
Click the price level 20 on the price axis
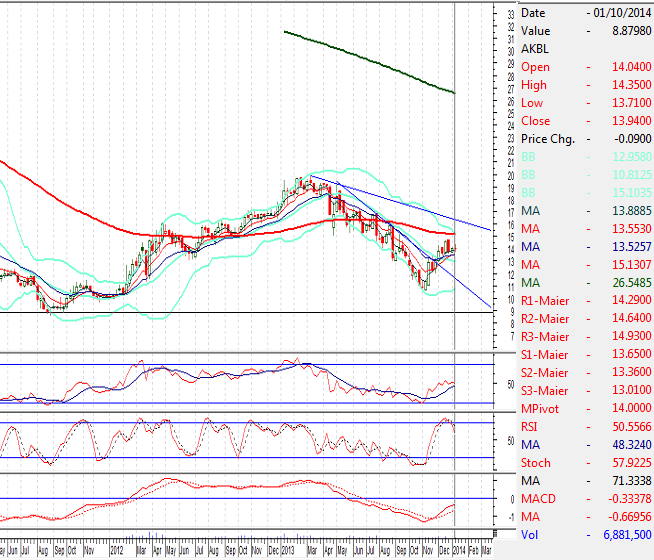[511, 175]
